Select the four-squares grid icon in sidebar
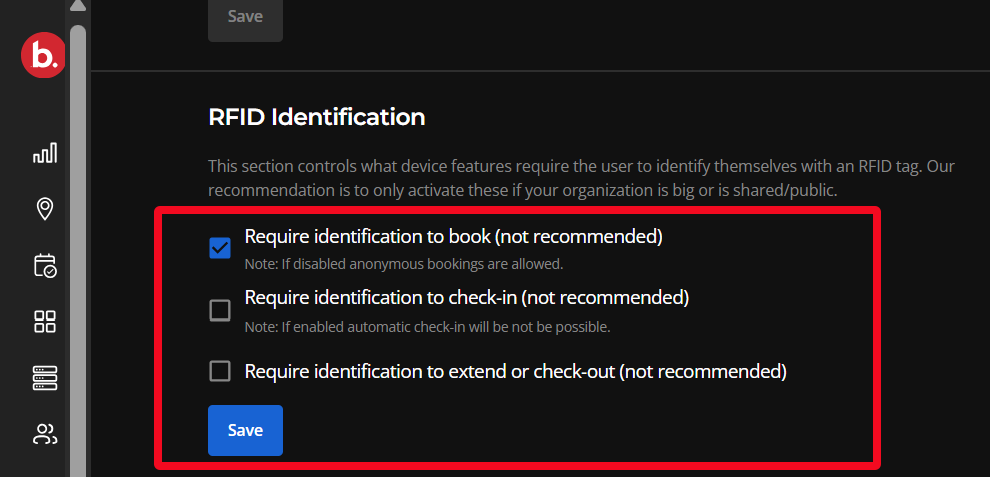Screen dimensions: 990x477 (x=45, y=322)
